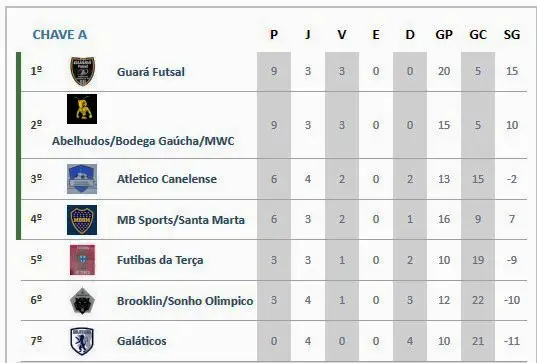
Task: Click the V wins column header
Action: (342, 35)
